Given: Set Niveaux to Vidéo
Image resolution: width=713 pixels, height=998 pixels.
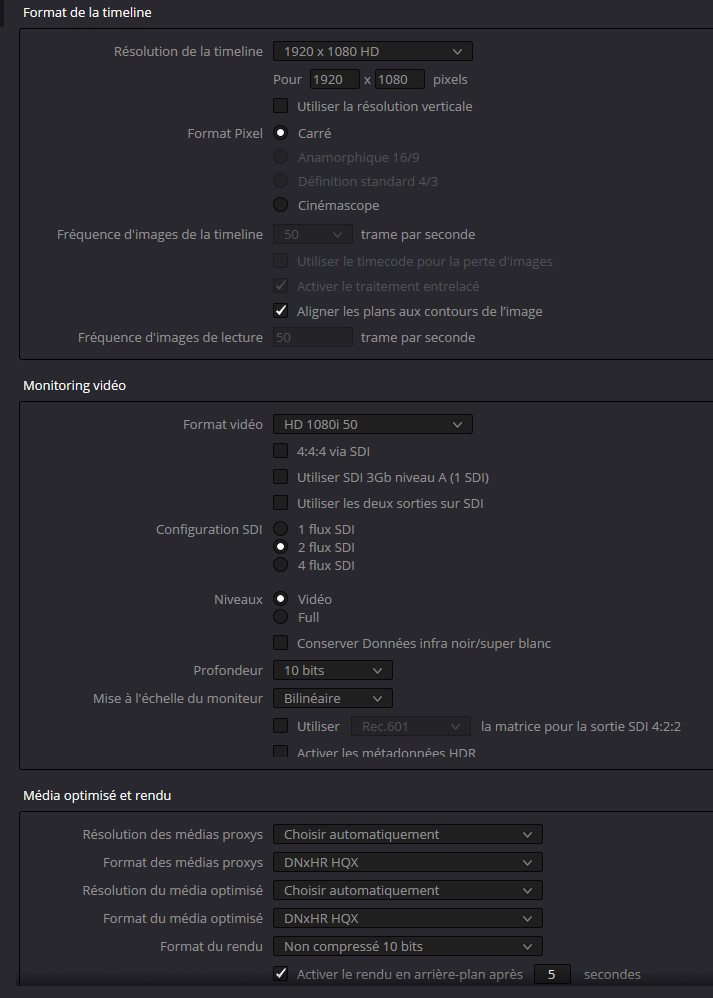Looking at the screenshot, I should click(x=280, y=599).
